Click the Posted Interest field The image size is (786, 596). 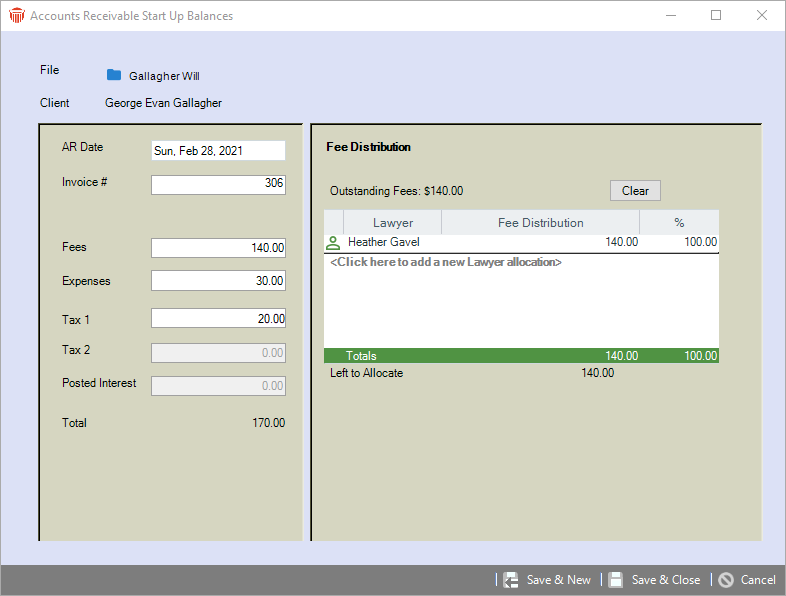click(x=218, y=386)
